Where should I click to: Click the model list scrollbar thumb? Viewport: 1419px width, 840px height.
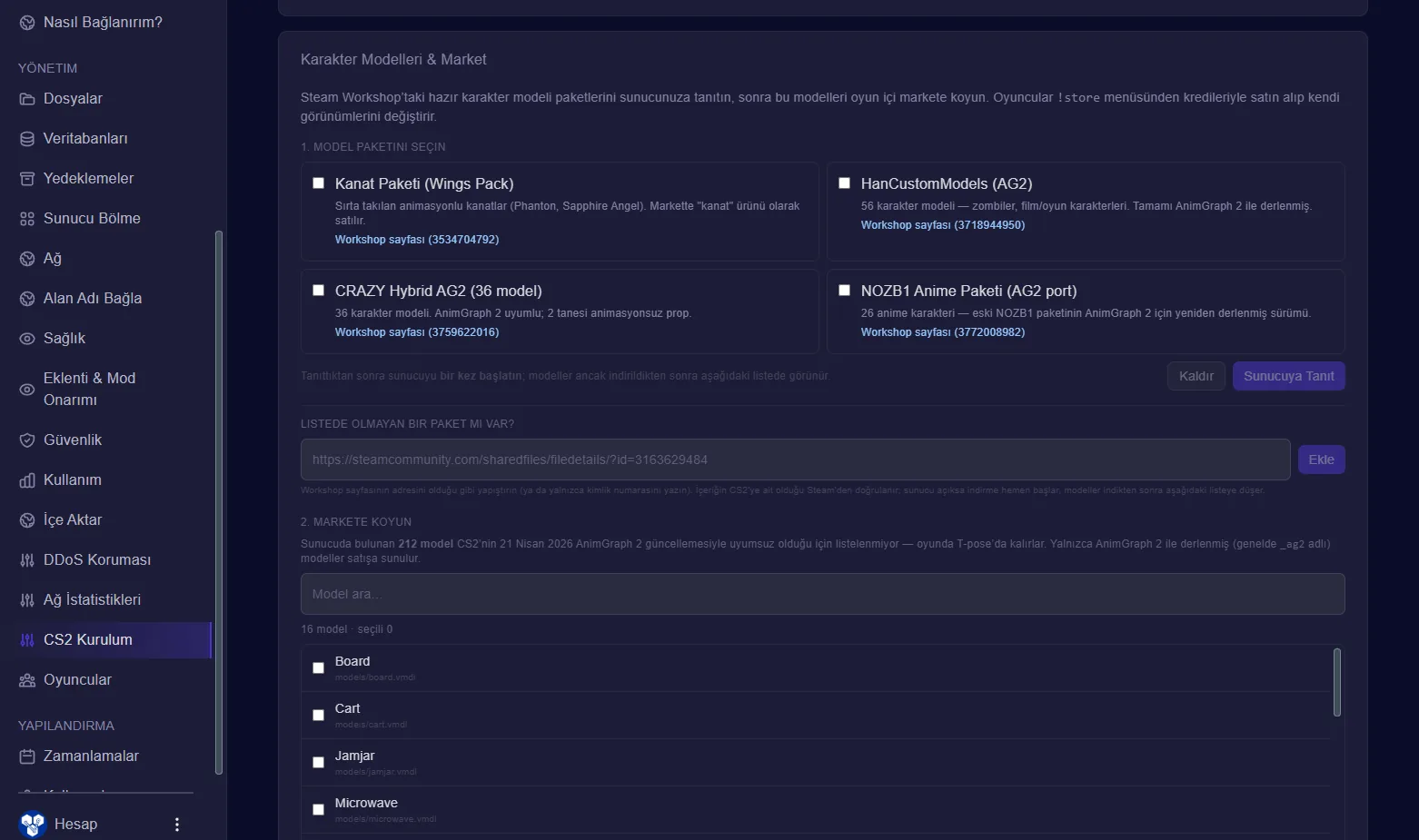(1336, 682)
